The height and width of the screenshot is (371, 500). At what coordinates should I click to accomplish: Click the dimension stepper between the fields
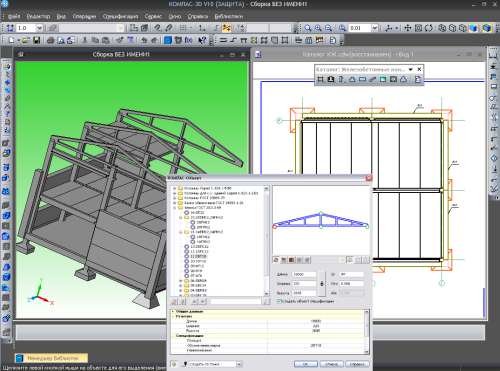tap(322, 284)
